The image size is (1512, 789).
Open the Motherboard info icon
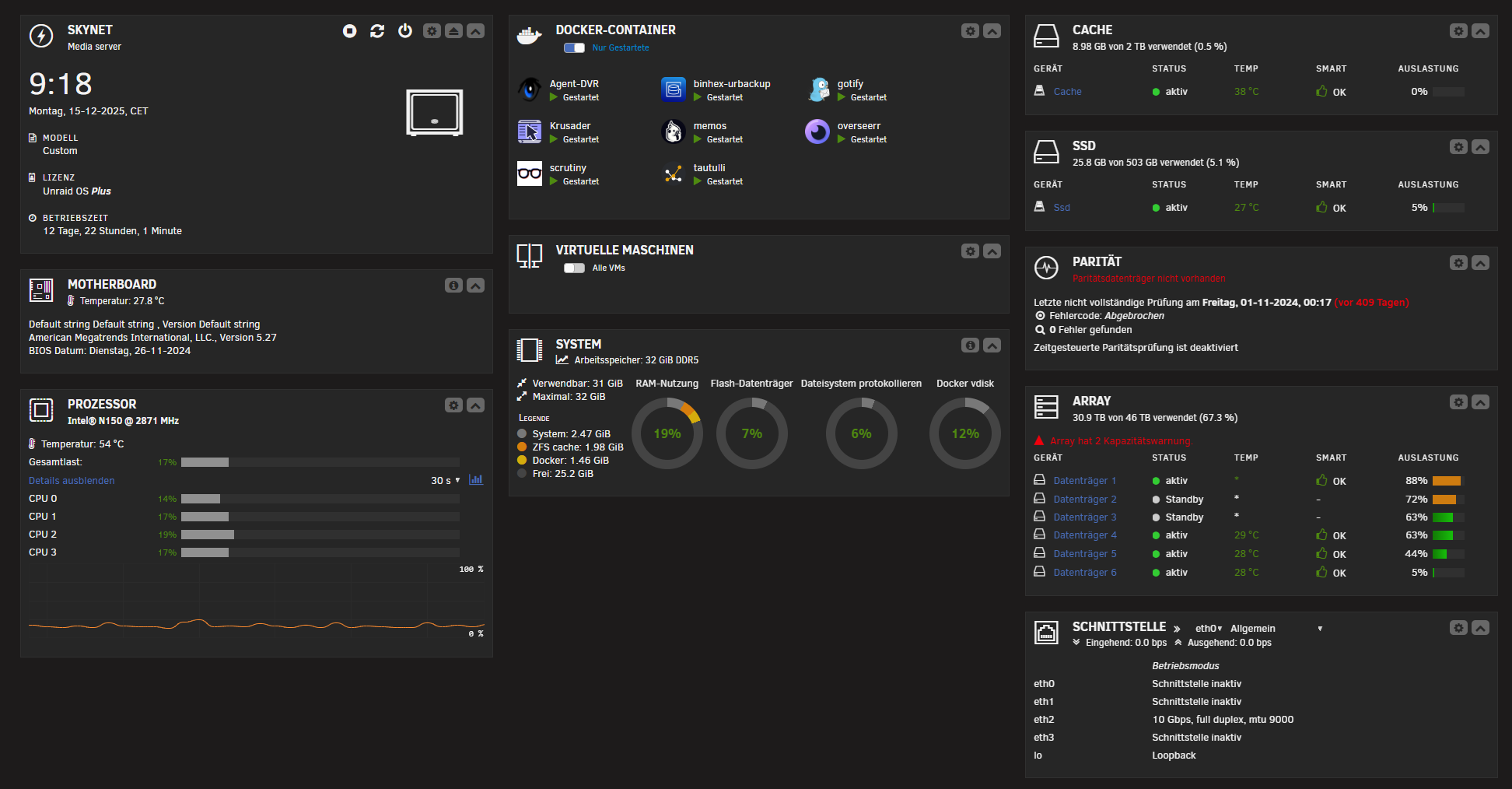click(x=453, y=286)
